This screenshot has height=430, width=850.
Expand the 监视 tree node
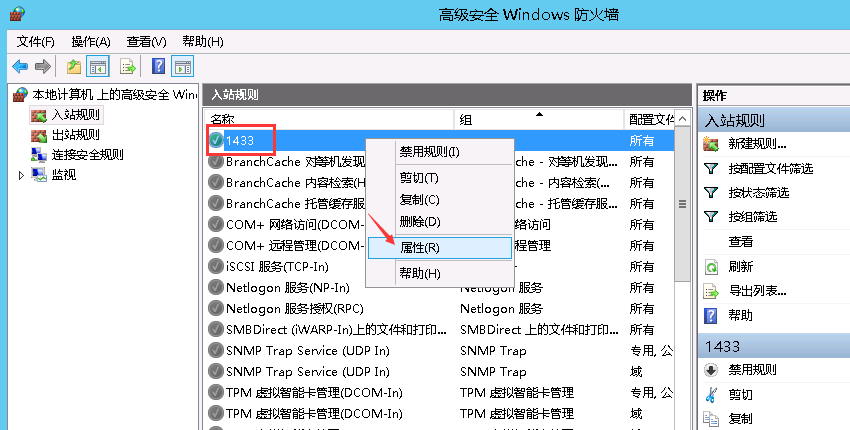click(21, 175)
